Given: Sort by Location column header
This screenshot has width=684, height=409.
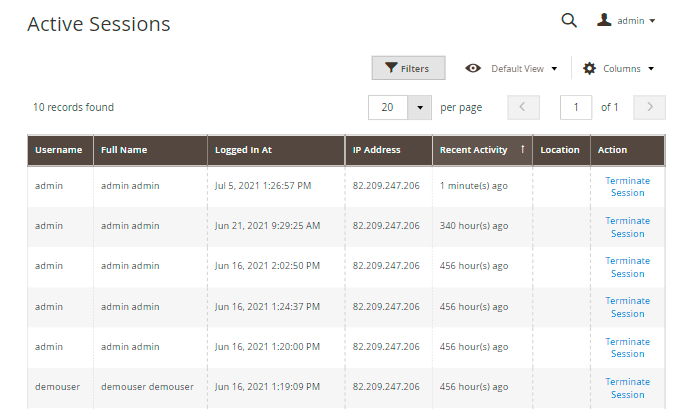Looking at the screenshot, I should coord(560,150).
